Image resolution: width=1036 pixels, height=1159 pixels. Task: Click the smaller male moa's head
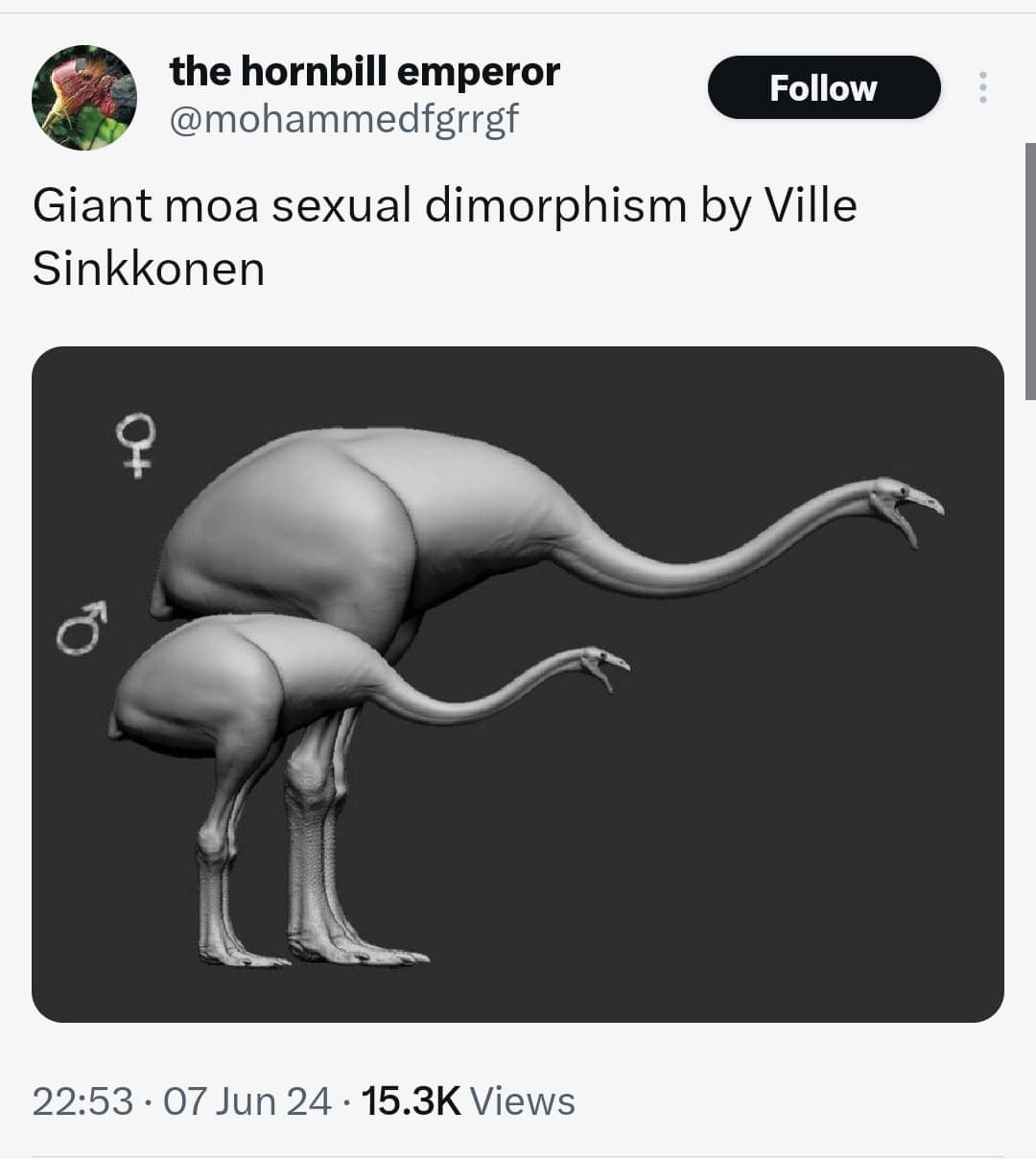coord(600,664)
